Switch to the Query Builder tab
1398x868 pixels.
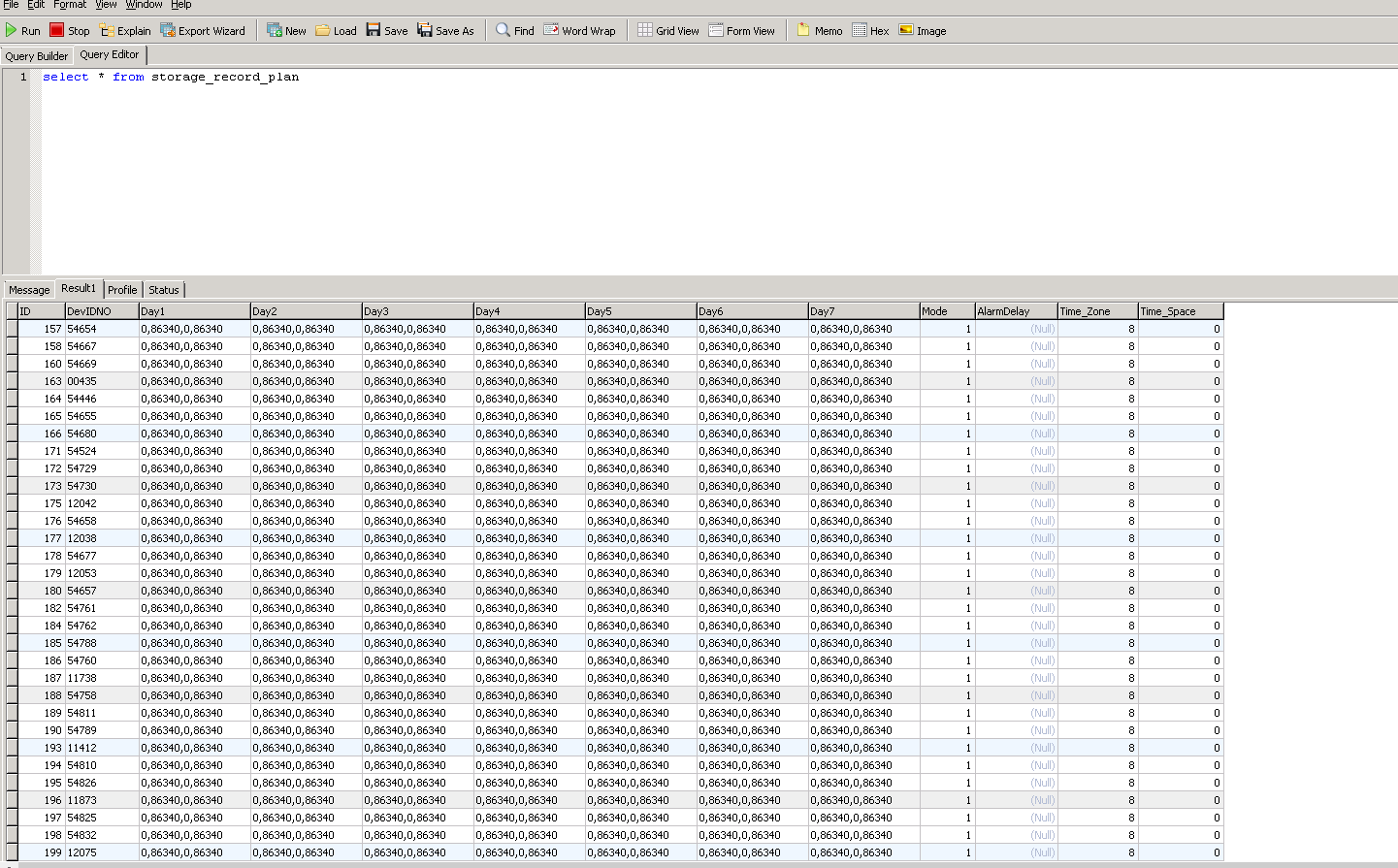pyautogui.click(x=37, y=56)
